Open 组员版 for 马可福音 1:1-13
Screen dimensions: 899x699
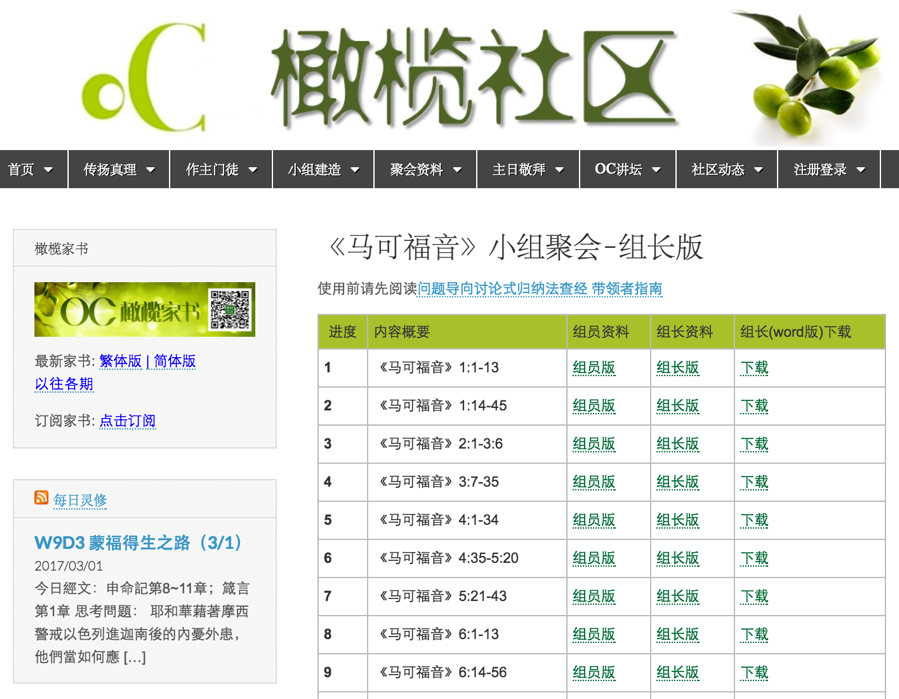pos(593,368)
